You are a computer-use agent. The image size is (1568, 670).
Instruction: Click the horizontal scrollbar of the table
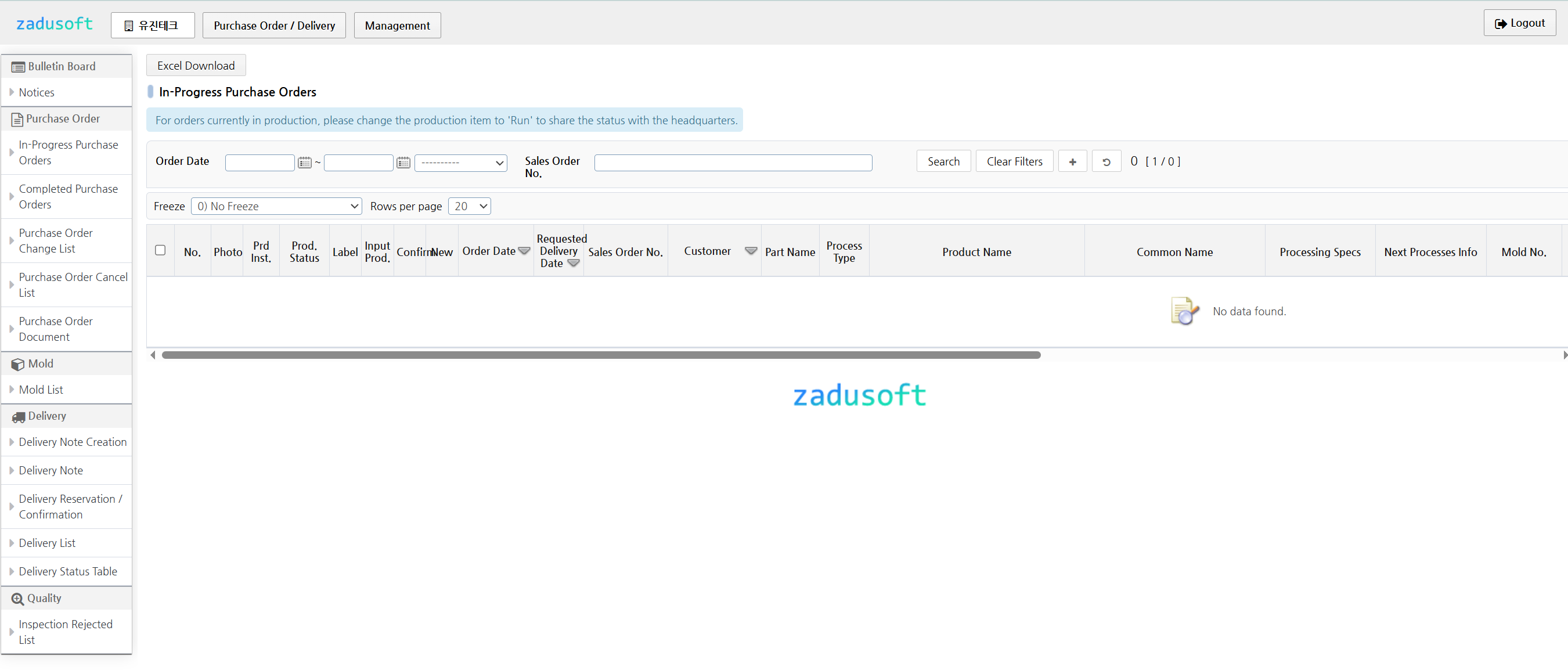[600, 355]
